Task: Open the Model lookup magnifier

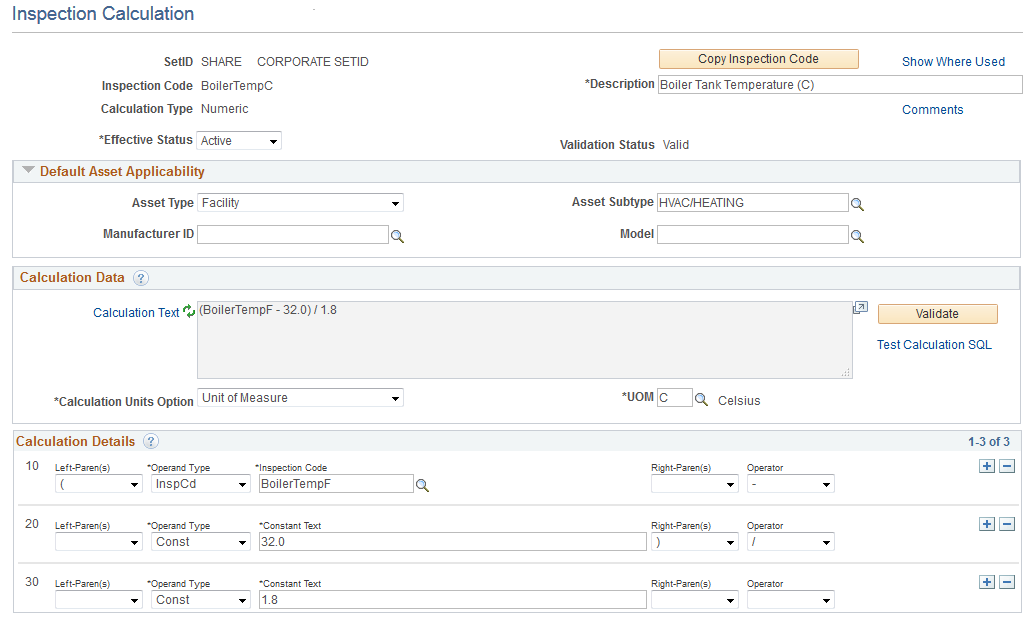Action: click(857, 234)
